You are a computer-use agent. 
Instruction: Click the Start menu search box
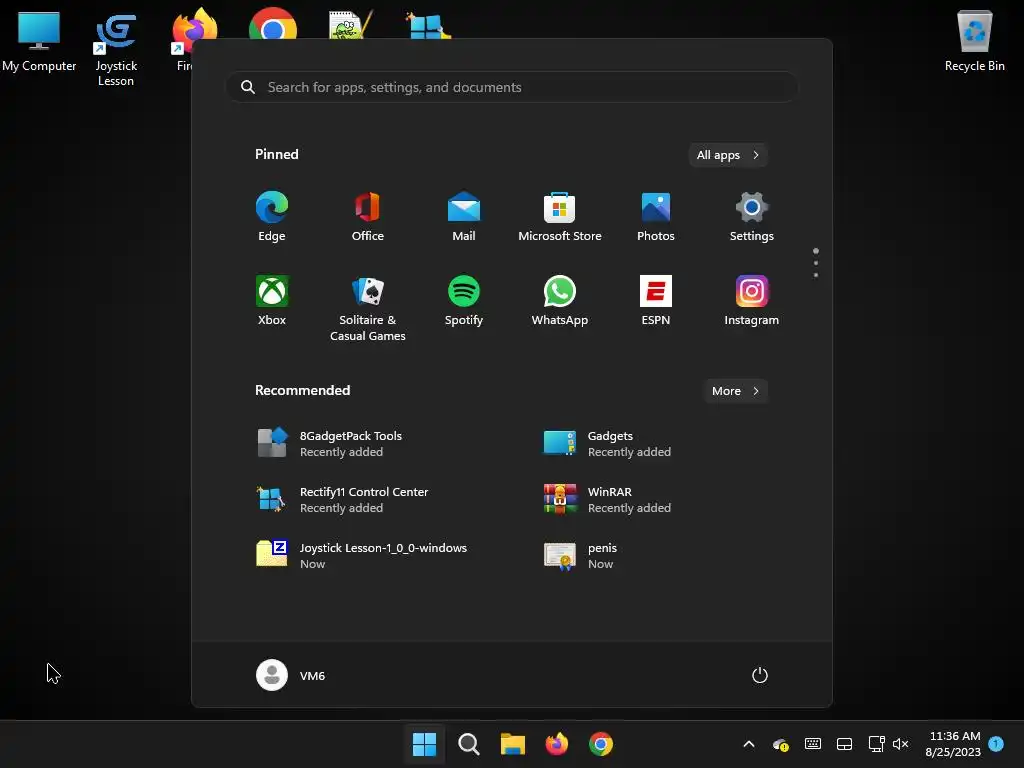[512, 87]
